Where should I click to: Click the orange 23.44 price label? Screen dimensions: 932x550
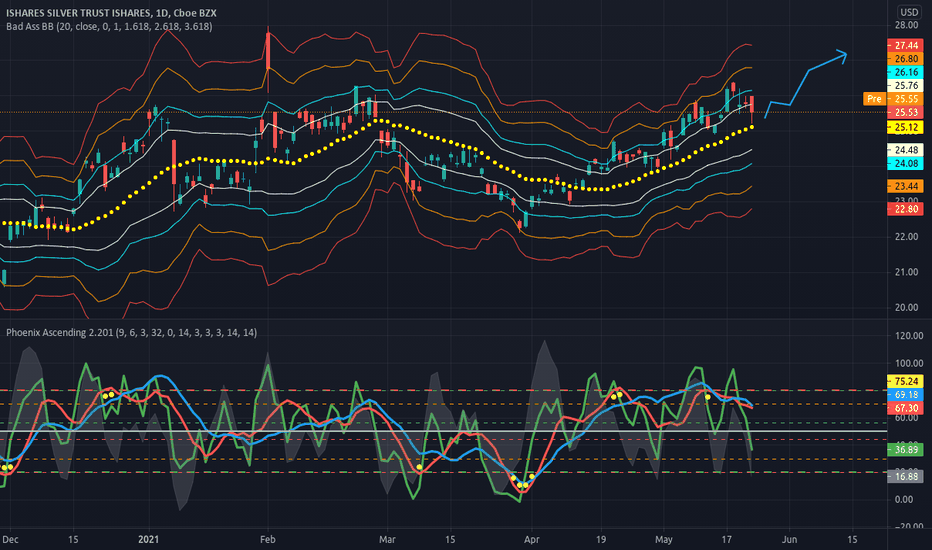905,186
